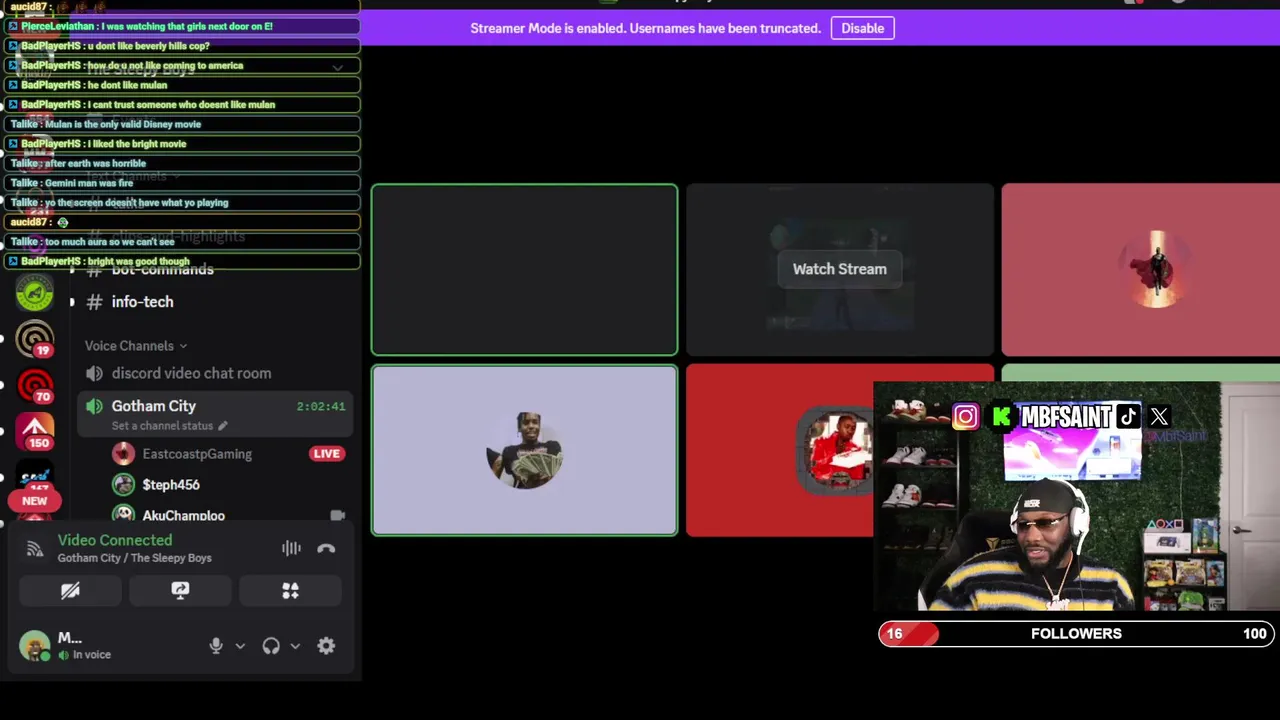
Task: Select pink tile with caped avatar
Action: (x=1140, y=270)
